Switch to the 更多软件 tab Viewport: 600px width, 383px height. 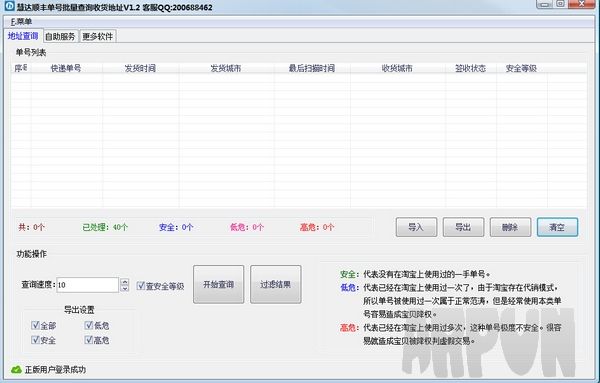pos(98,36)
